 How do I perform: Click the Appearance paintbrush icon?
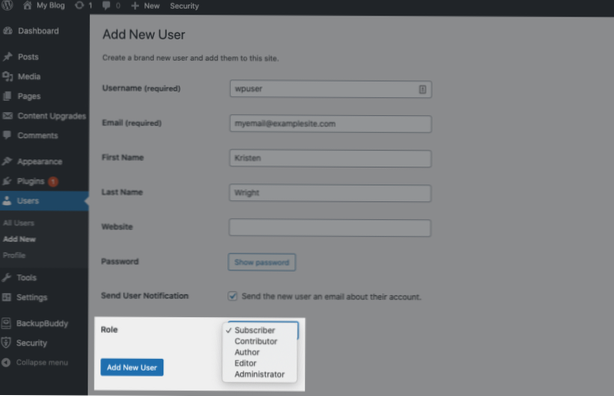[x=7, y=161]
